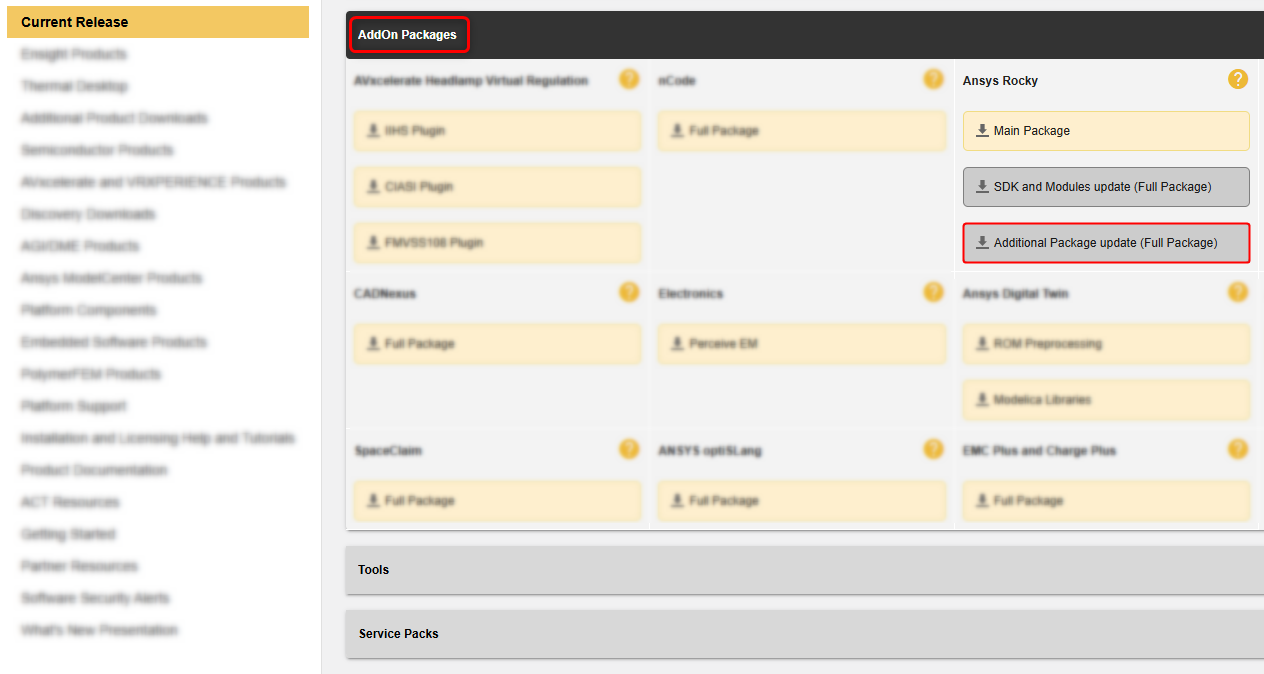This screenshot has height=674, width=1264.
Task: Open help for AVxcelerate Headlamp Virtual Regulation
Action: (629, 79)
